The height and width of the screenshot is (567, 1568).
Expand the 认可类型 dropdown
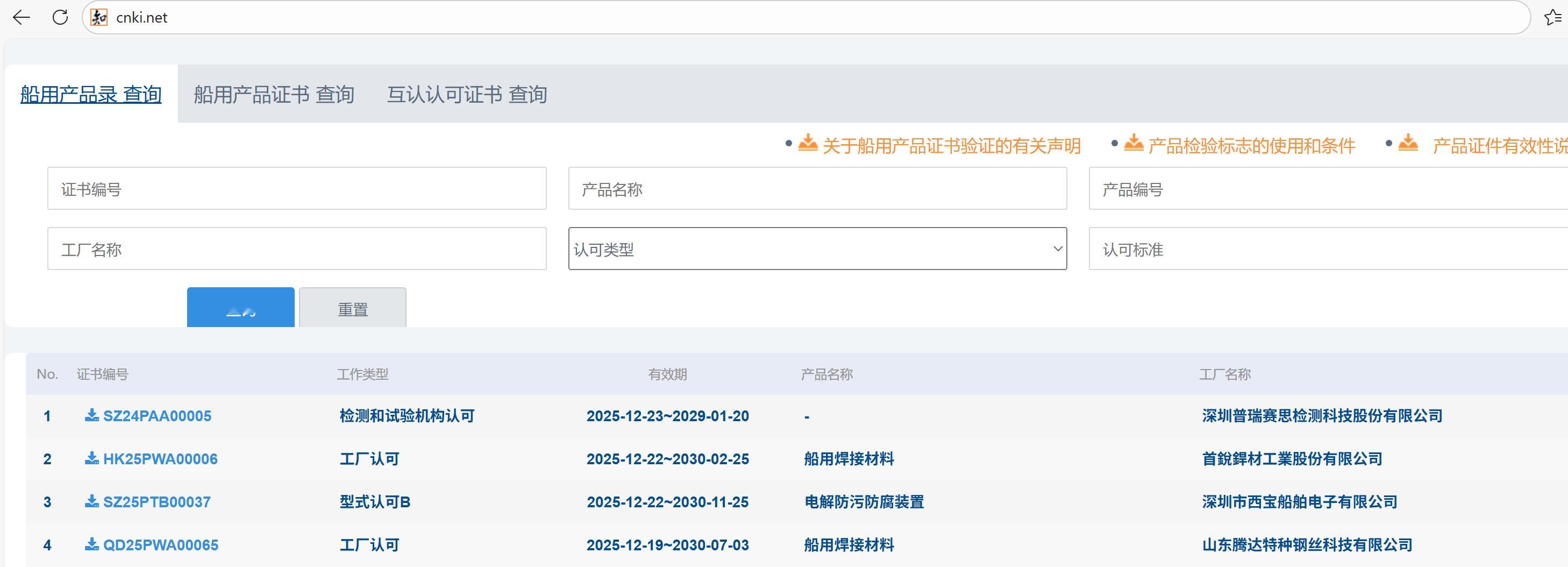coord(817,249)
